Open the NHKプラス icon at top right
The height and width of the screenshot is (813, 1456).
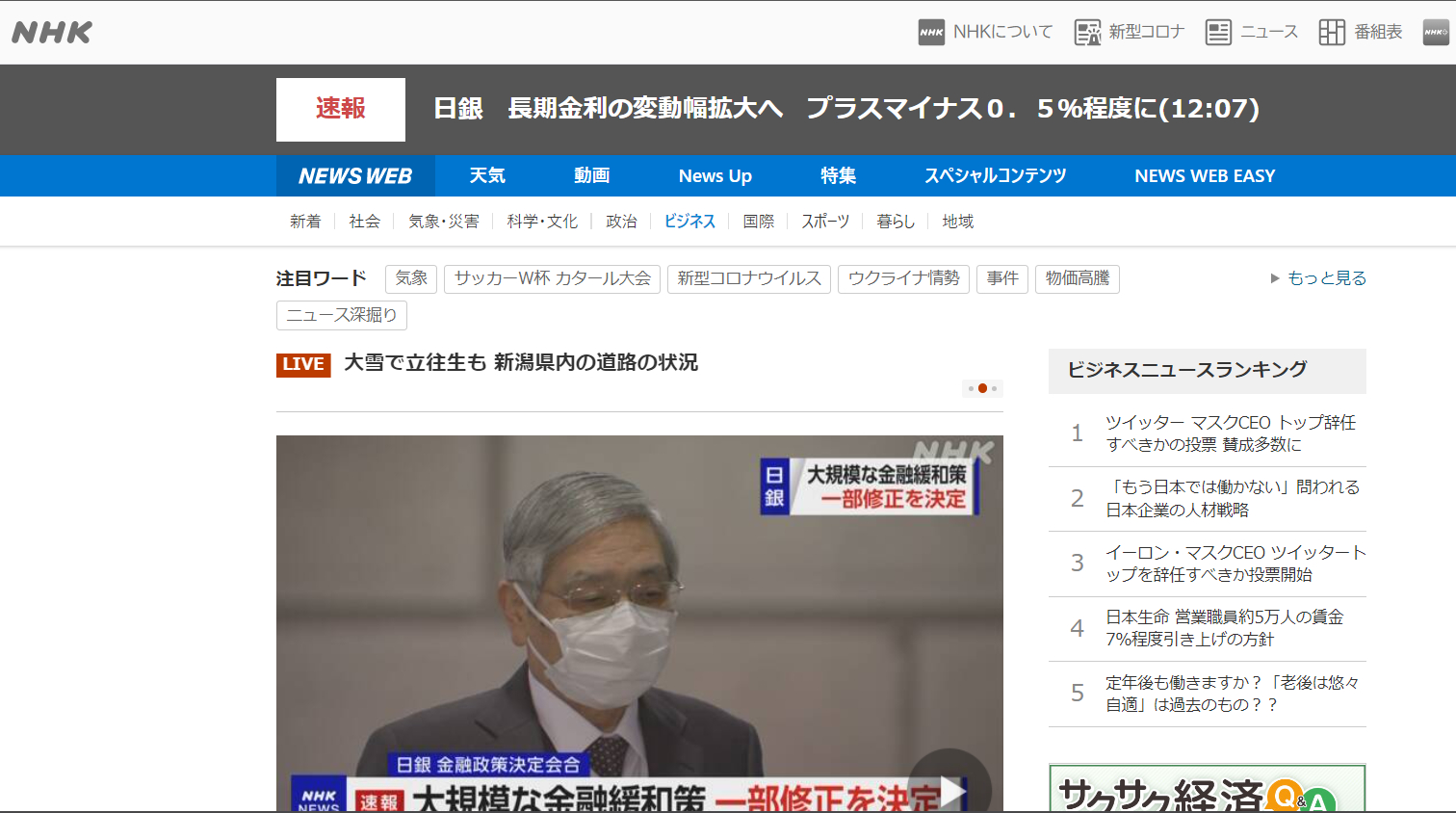1434,31
